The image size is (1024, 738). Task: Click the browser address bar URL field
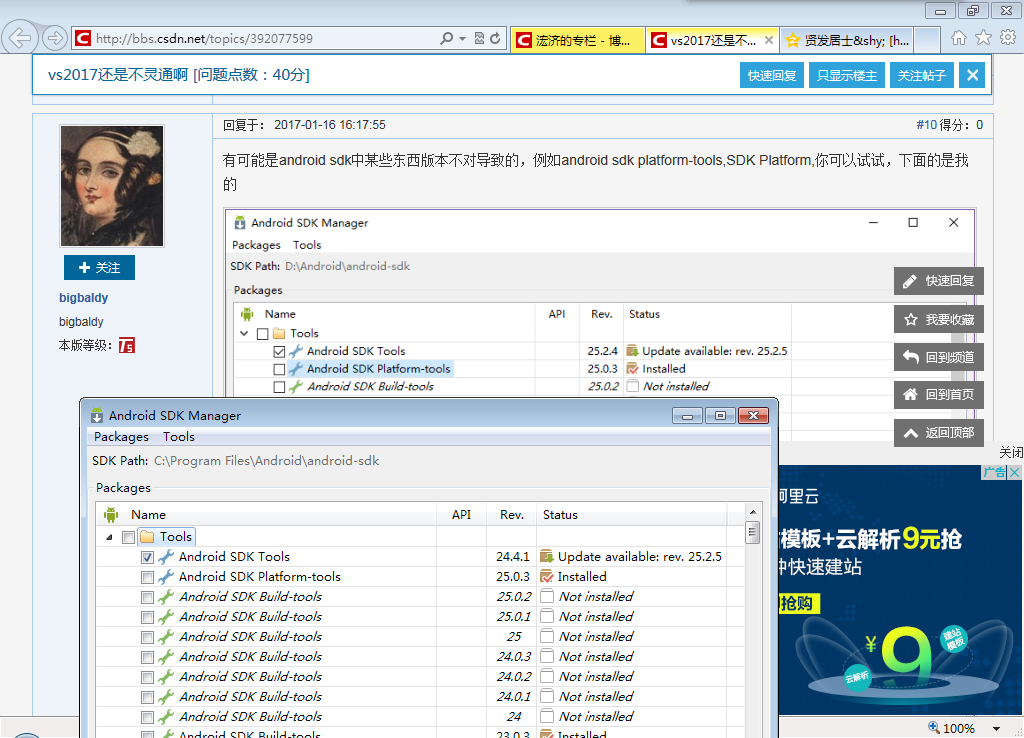coord(264,39)
